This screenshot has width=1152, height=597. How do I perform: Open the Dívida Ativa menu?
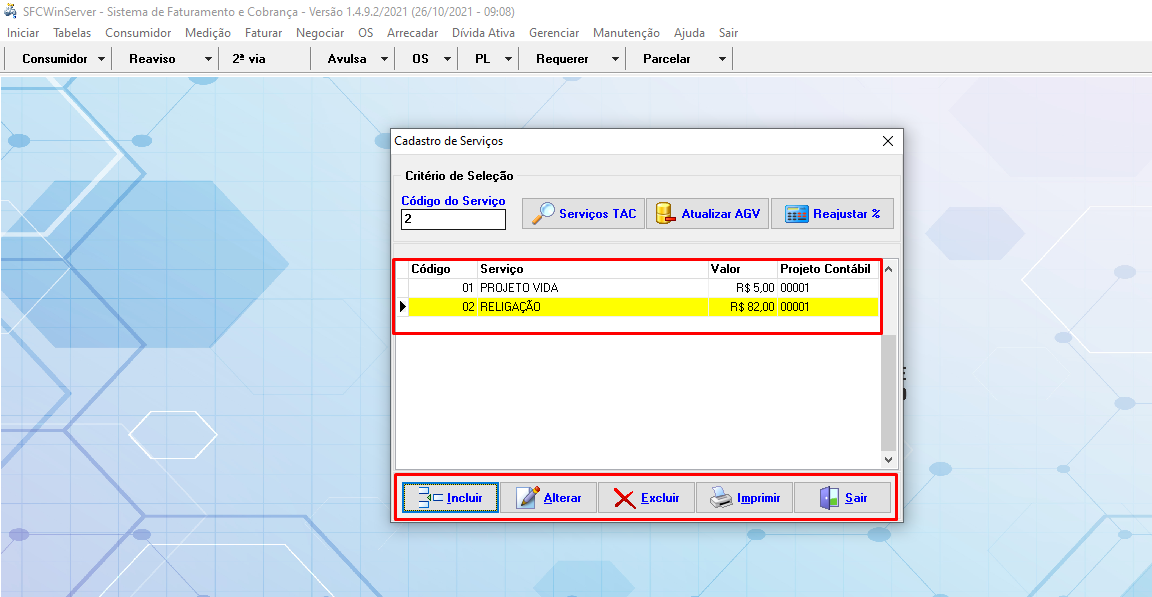(x=483, y=33)
